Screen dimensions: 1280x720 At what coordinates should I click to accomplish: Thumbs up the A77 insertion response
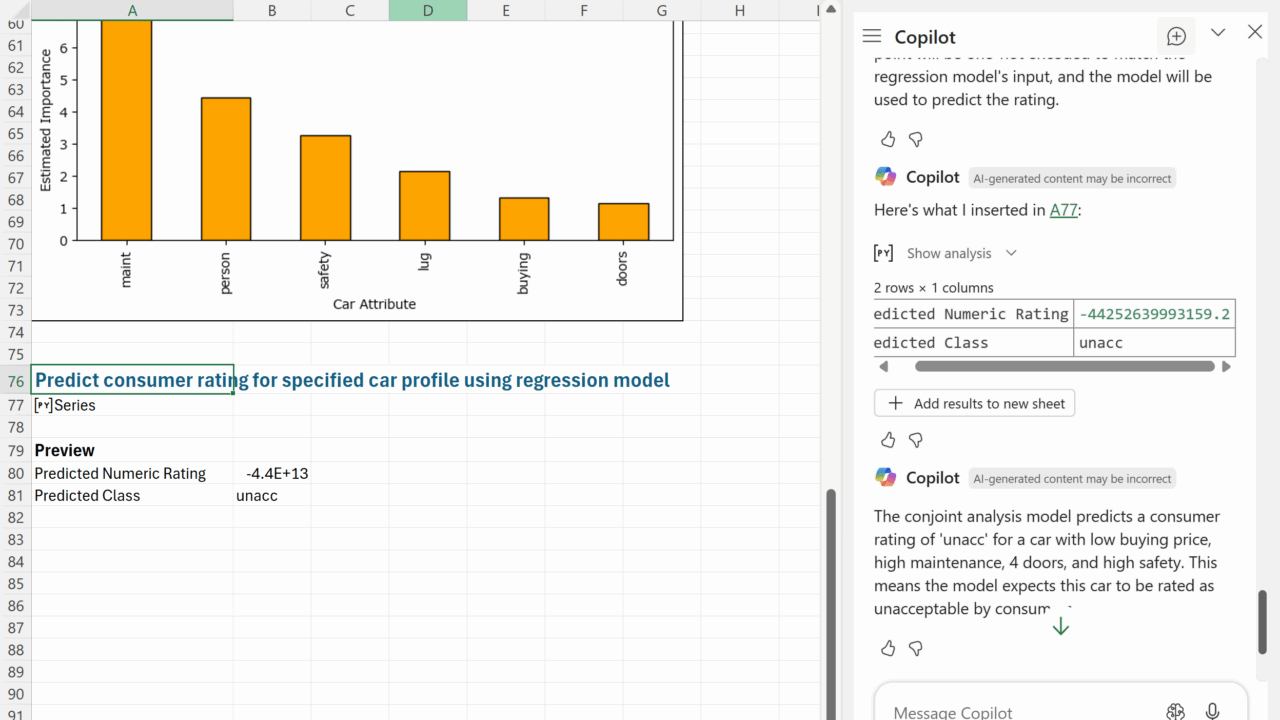coord(888,440)
